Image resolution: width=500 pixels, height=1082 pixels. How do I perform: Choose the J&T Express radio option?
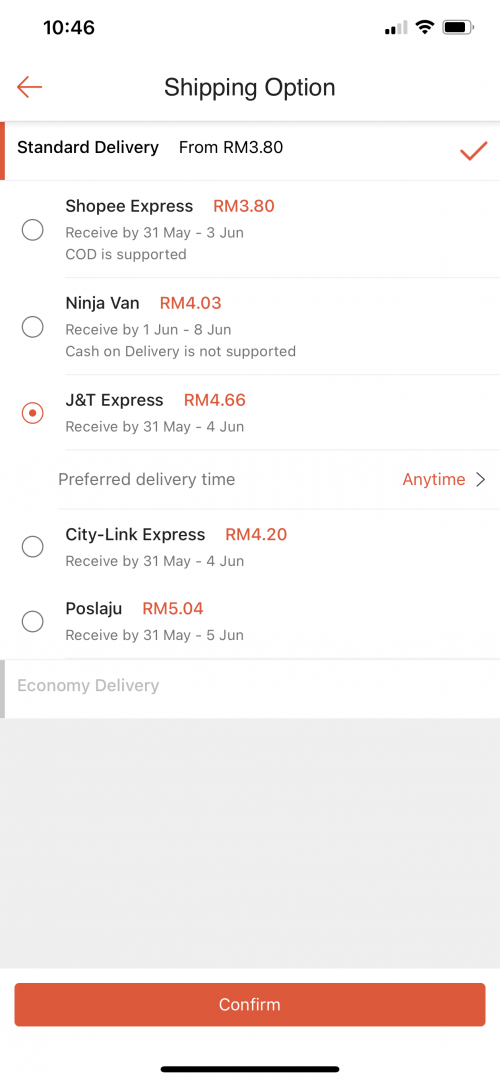coord(32,413)
